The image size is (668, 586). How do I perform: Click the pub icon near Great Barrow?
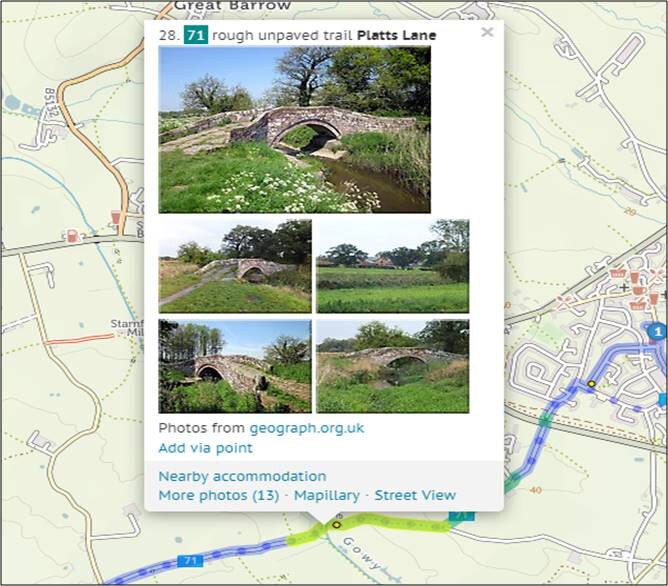pyautogui.click(x=117, y=217)
